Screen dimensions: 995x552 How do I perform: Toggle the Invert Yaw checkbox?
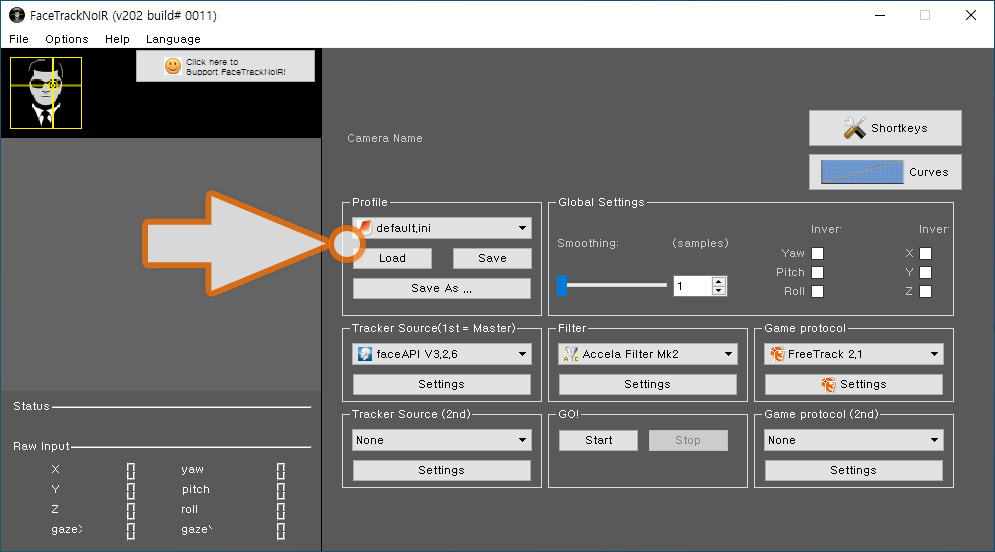click(817, 254)
